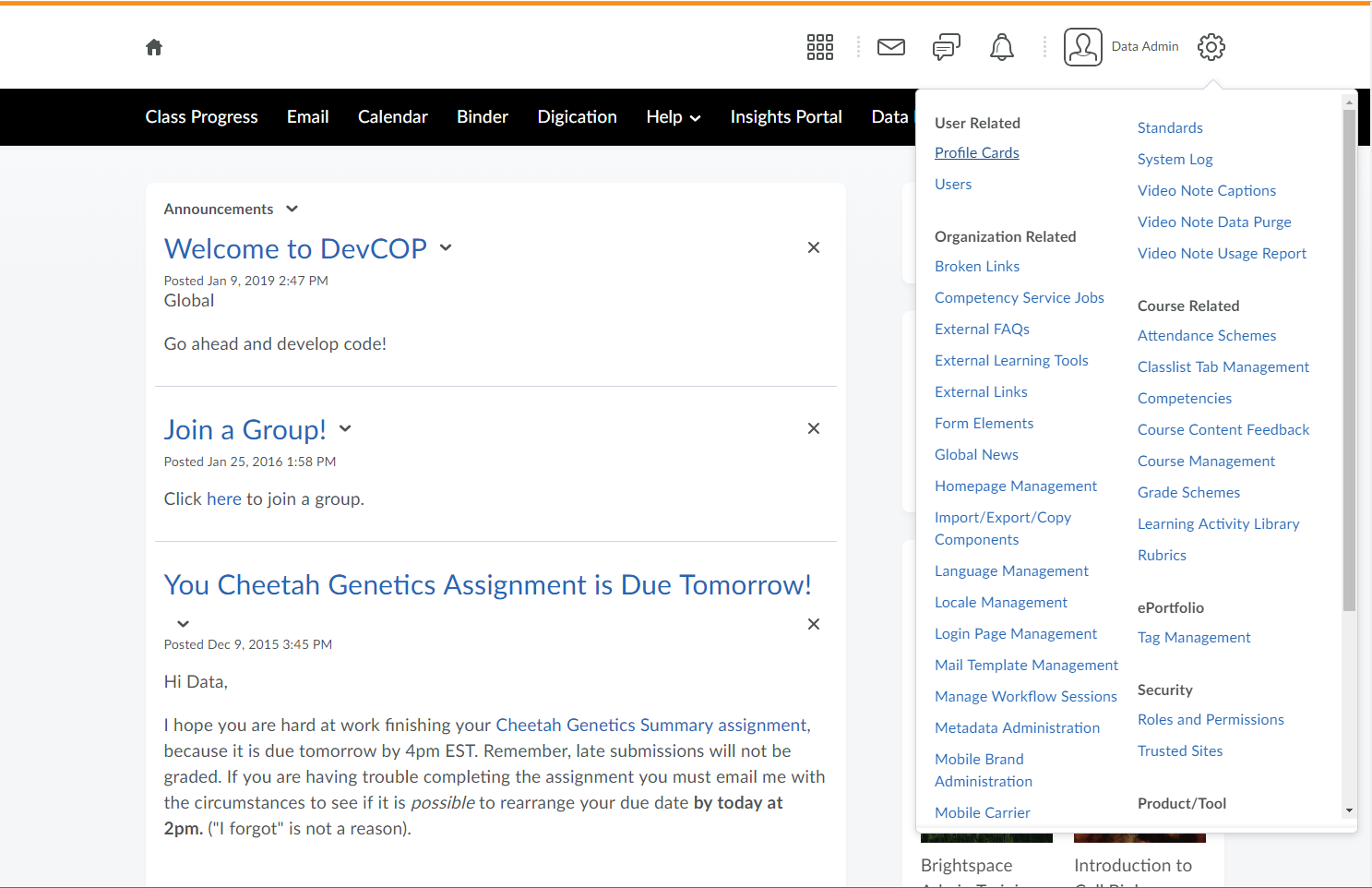Click the admin menu scrollbar down arrow
1372x888 pixels.
pos(1349,810)
